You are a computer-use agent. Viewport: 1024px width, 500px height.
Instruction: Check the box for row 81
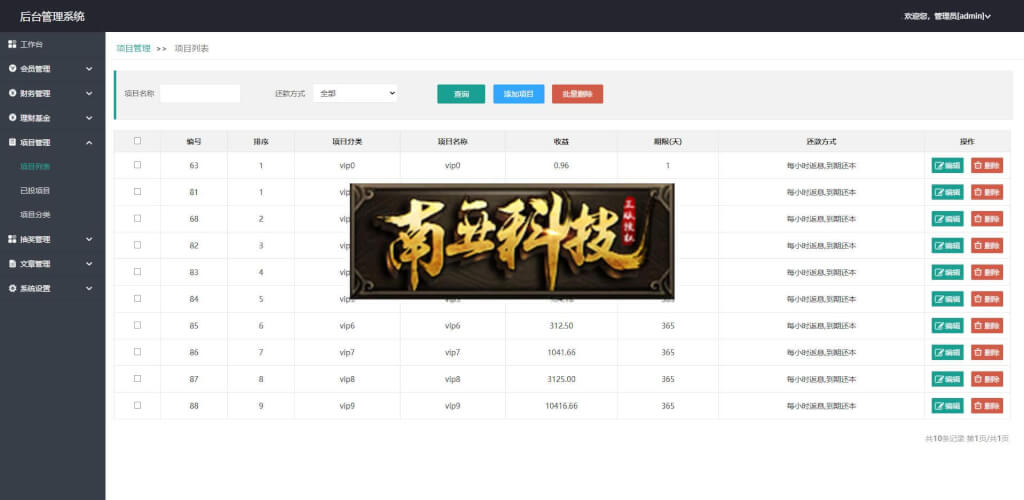[137, 191]
